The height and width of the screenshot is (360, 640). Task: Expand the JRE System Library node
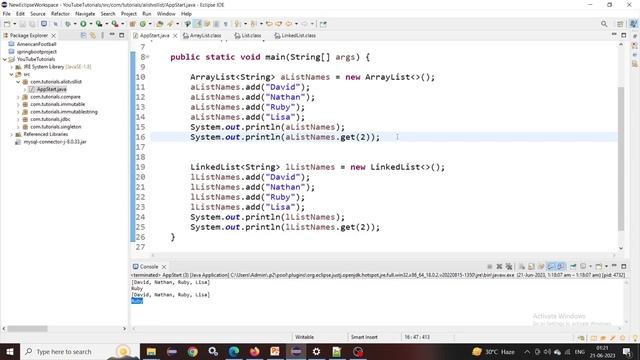[x=11, y=67]
